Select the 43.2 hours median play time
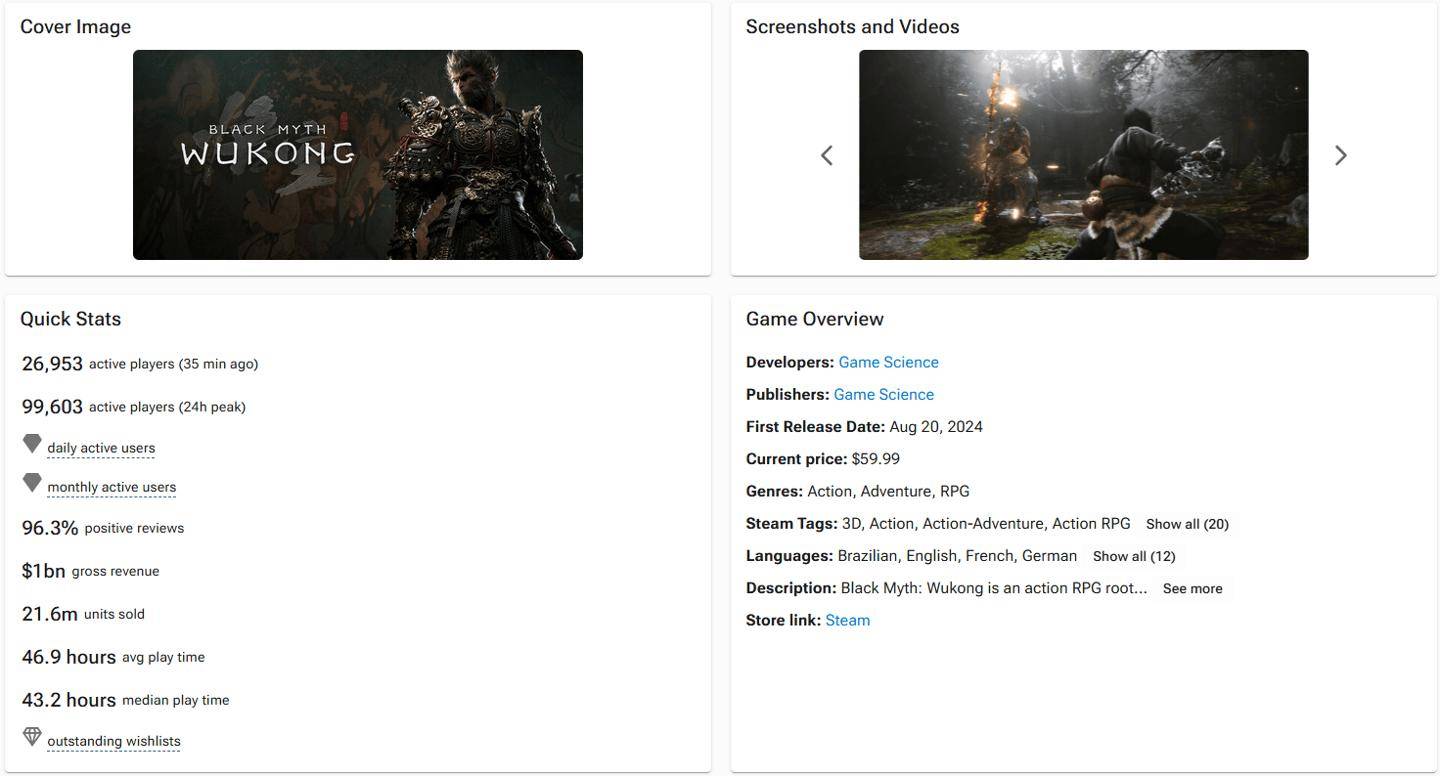1440x776 pixels. (125, 700)
